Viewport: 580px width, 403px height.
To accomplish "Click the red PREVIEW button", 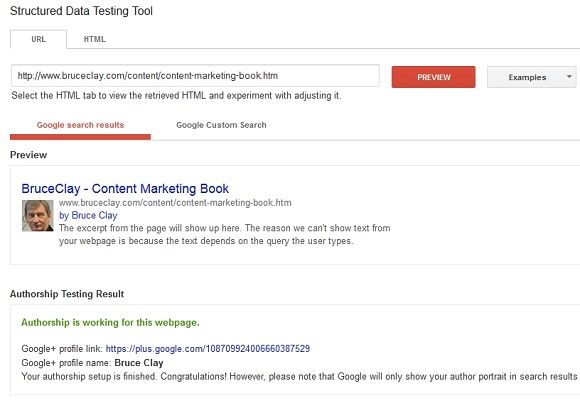I will coord(434,77).
